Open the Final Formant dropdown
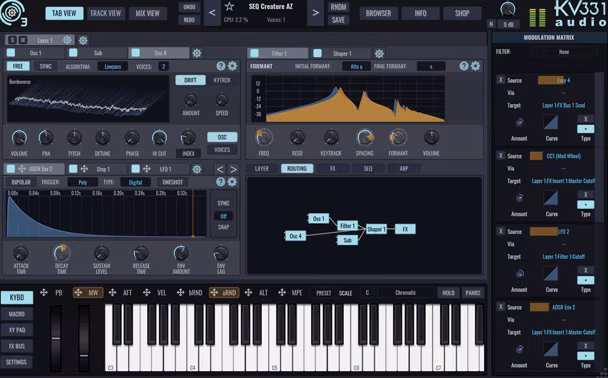 coord(431,66)
